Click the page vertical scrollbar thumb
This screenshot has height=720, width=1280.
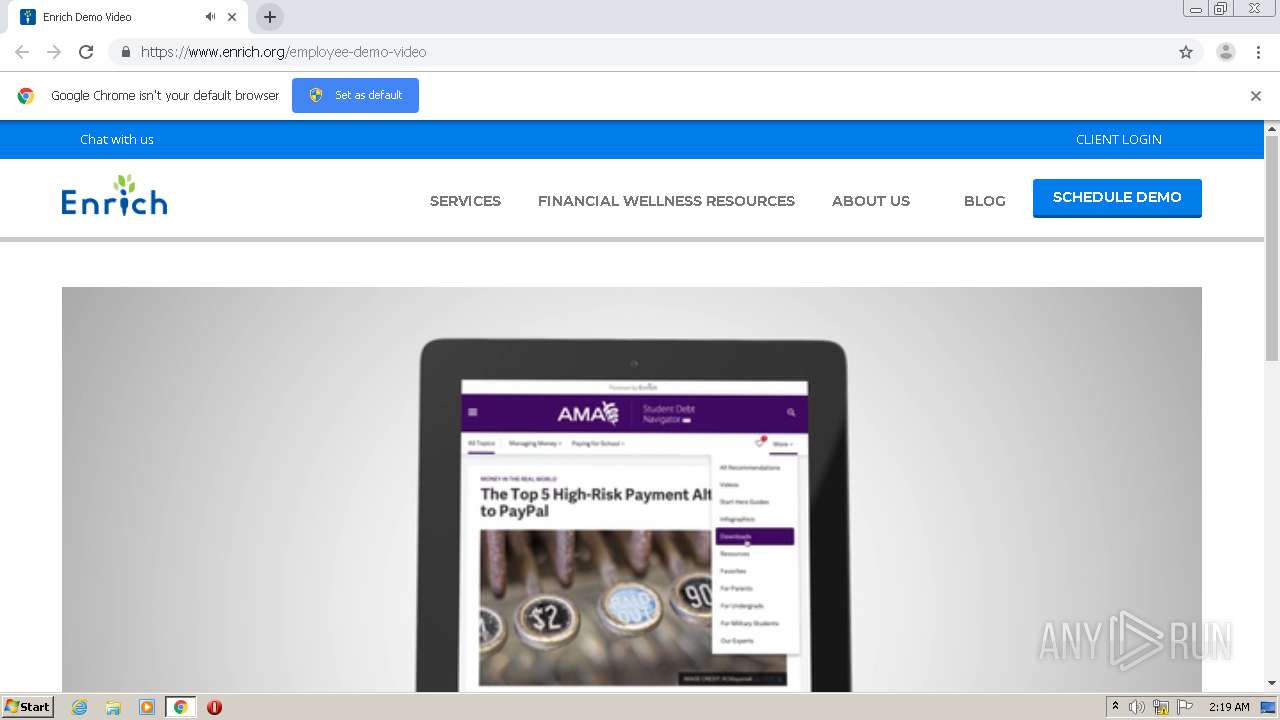click(1272, 248)
